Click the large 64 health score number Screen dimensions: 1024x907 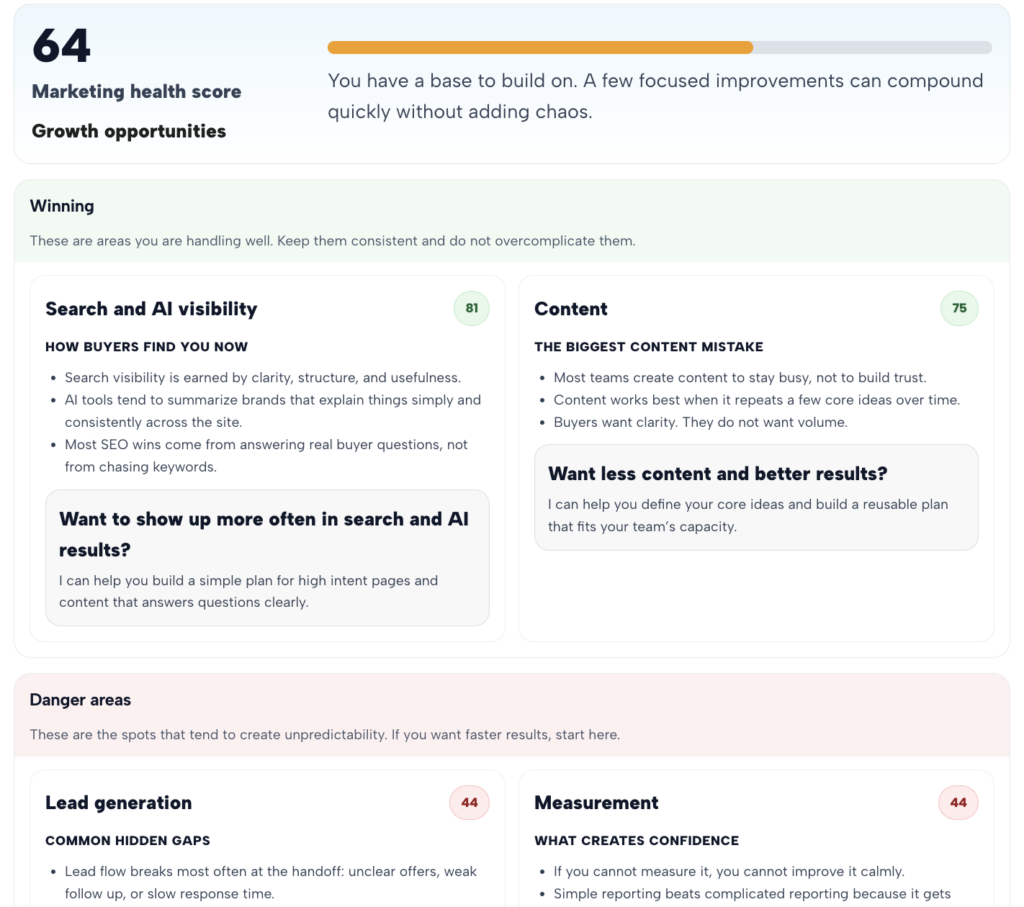coord(62,45)
